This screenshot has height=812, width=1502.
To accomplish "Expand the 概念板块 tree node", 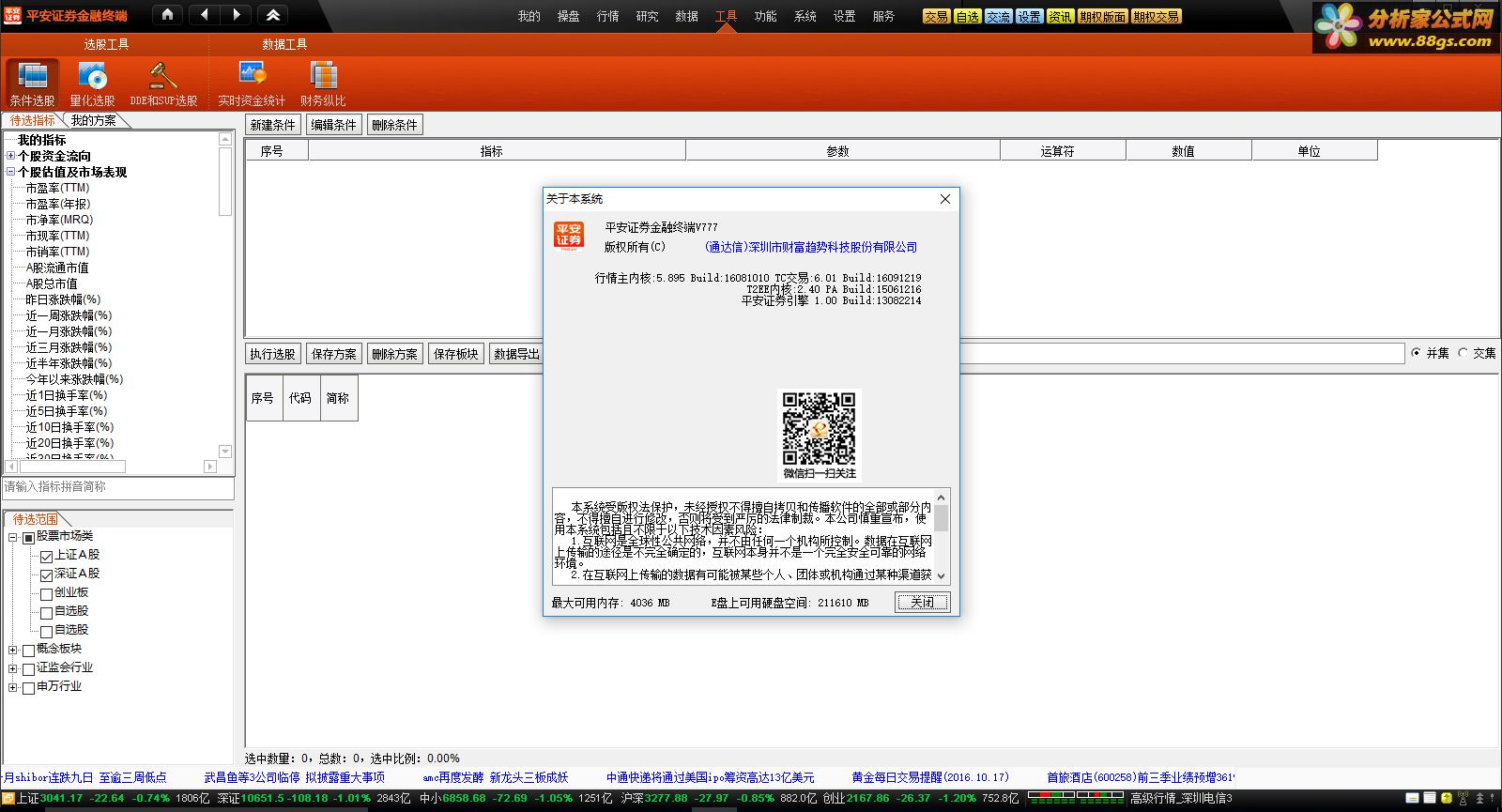I will pyautogui.click(x=12, y=650).
